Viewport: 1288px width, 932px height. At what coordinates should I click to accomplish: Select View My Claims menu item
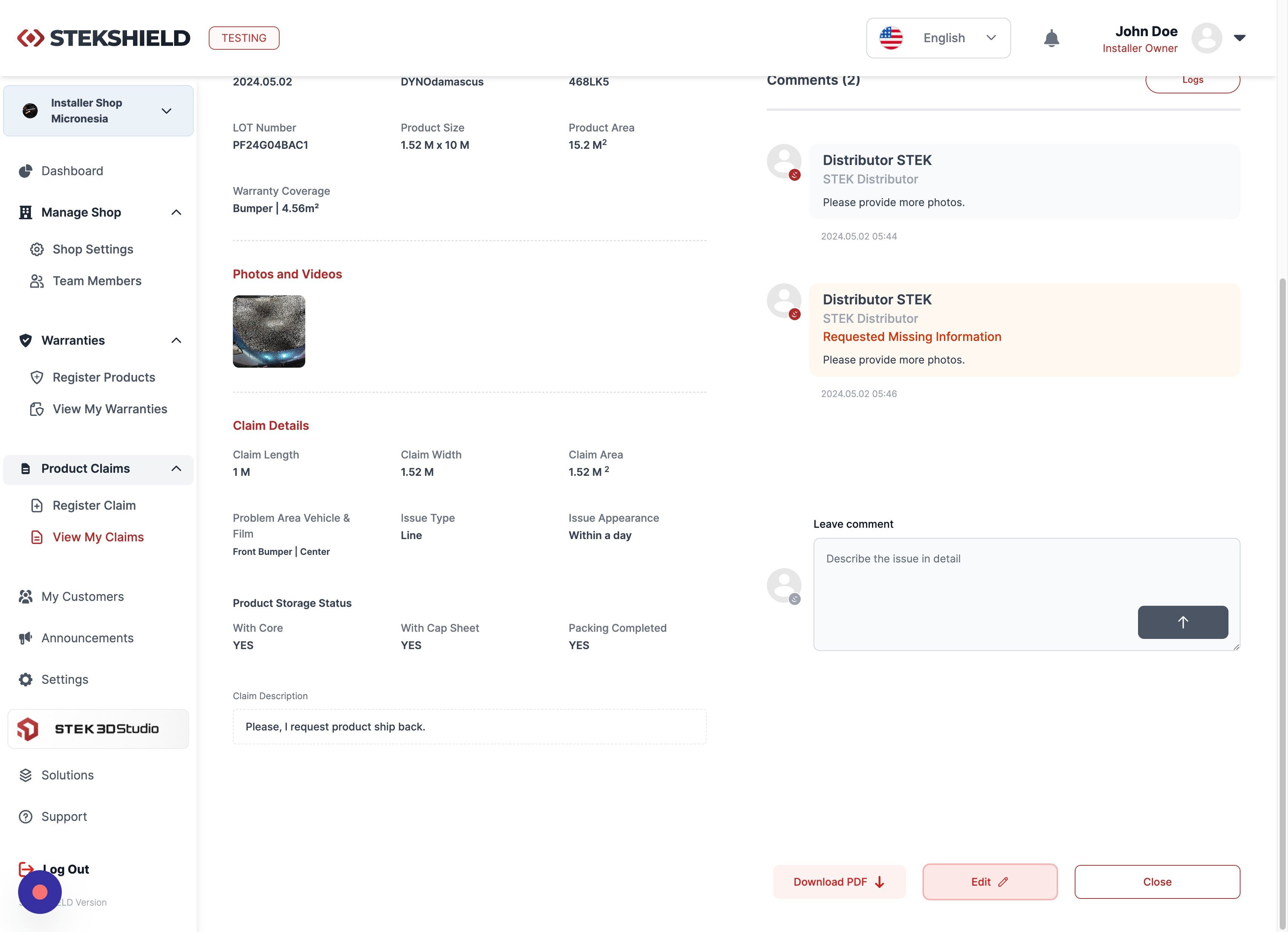[x=98, y=537]
